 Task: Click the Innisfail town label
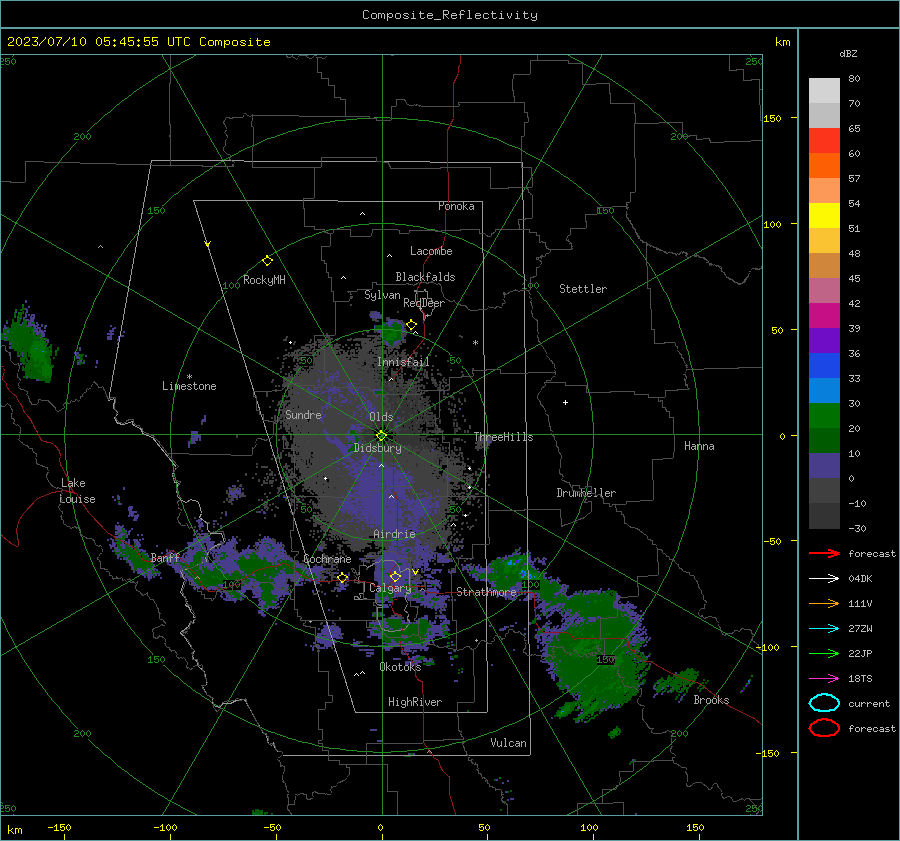tap(403, 362)
